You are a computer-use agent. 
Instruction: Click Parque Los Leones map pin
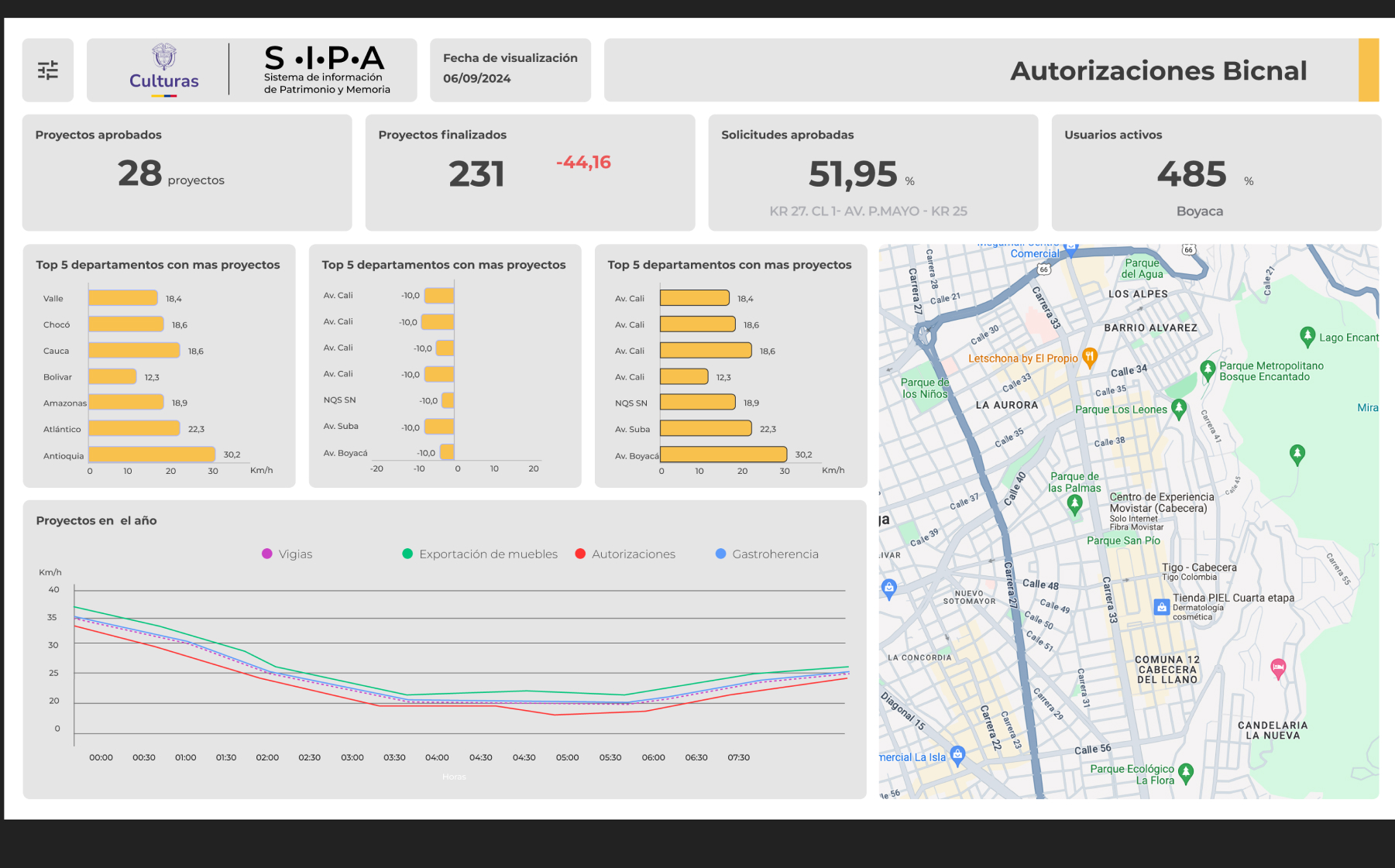tap(1179, 408)
